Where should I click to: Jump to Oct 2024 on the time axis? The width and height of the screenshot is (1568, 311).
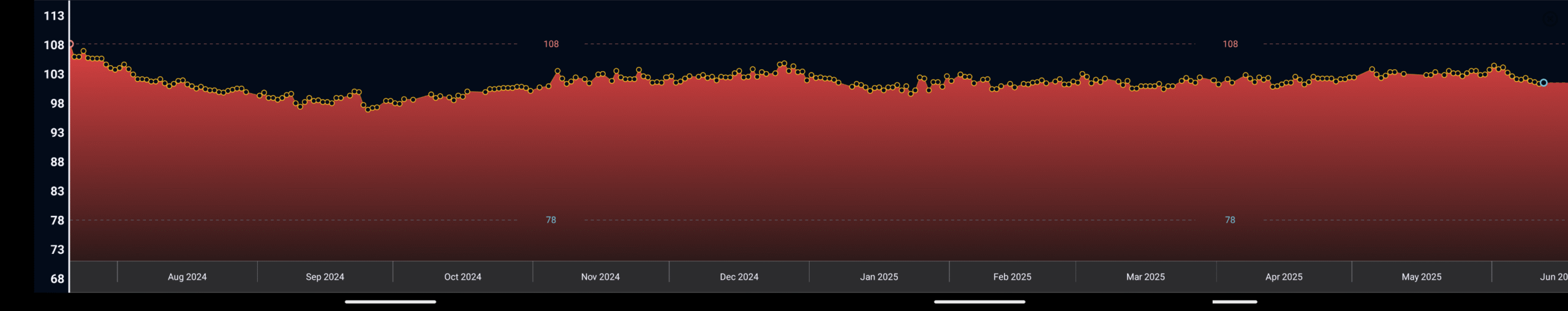tap(462, 277)
